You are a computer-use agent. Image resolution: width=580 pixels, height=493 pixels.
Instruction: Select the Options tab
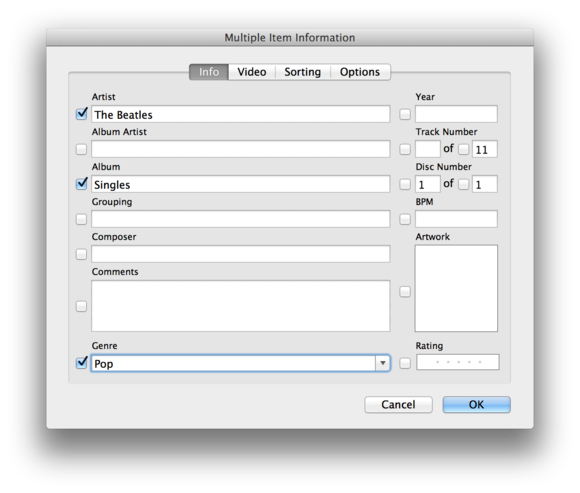pyautogui.click(x=360, y=72)
